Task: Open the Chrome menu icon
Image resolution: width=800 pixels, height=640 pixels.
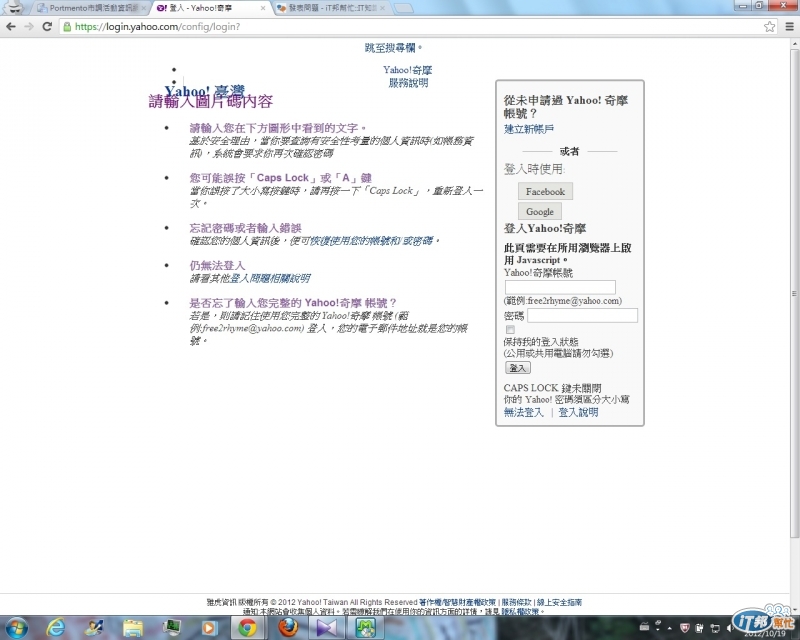Action: click(789, 27)
